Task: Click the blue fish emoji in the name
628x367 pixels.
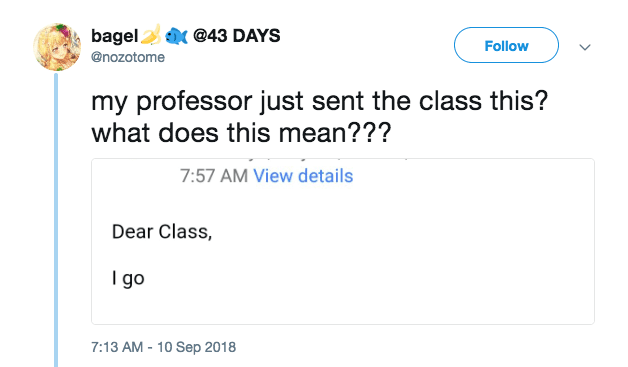Action: click(176, 36)
